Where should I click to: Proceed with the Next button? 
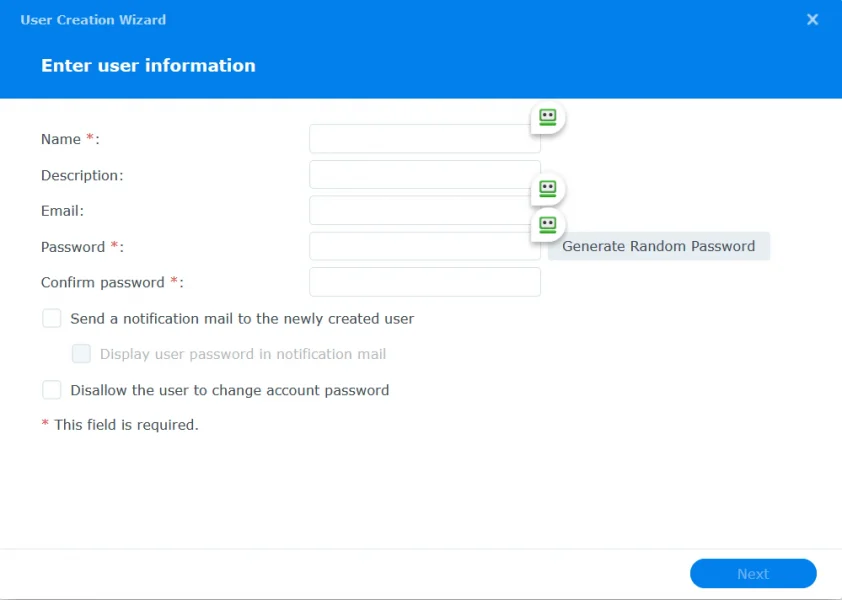753,574
